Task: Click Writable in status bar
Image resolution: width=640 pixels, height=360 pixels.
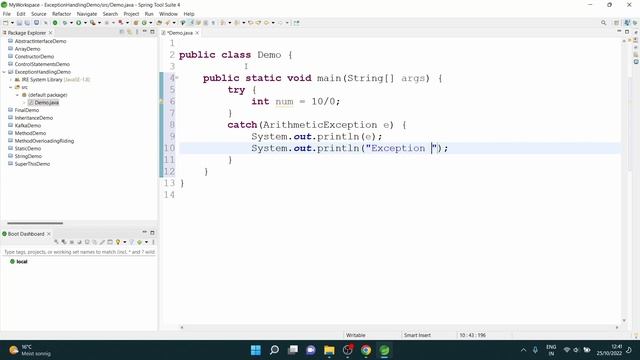Action: click(356, 335)
